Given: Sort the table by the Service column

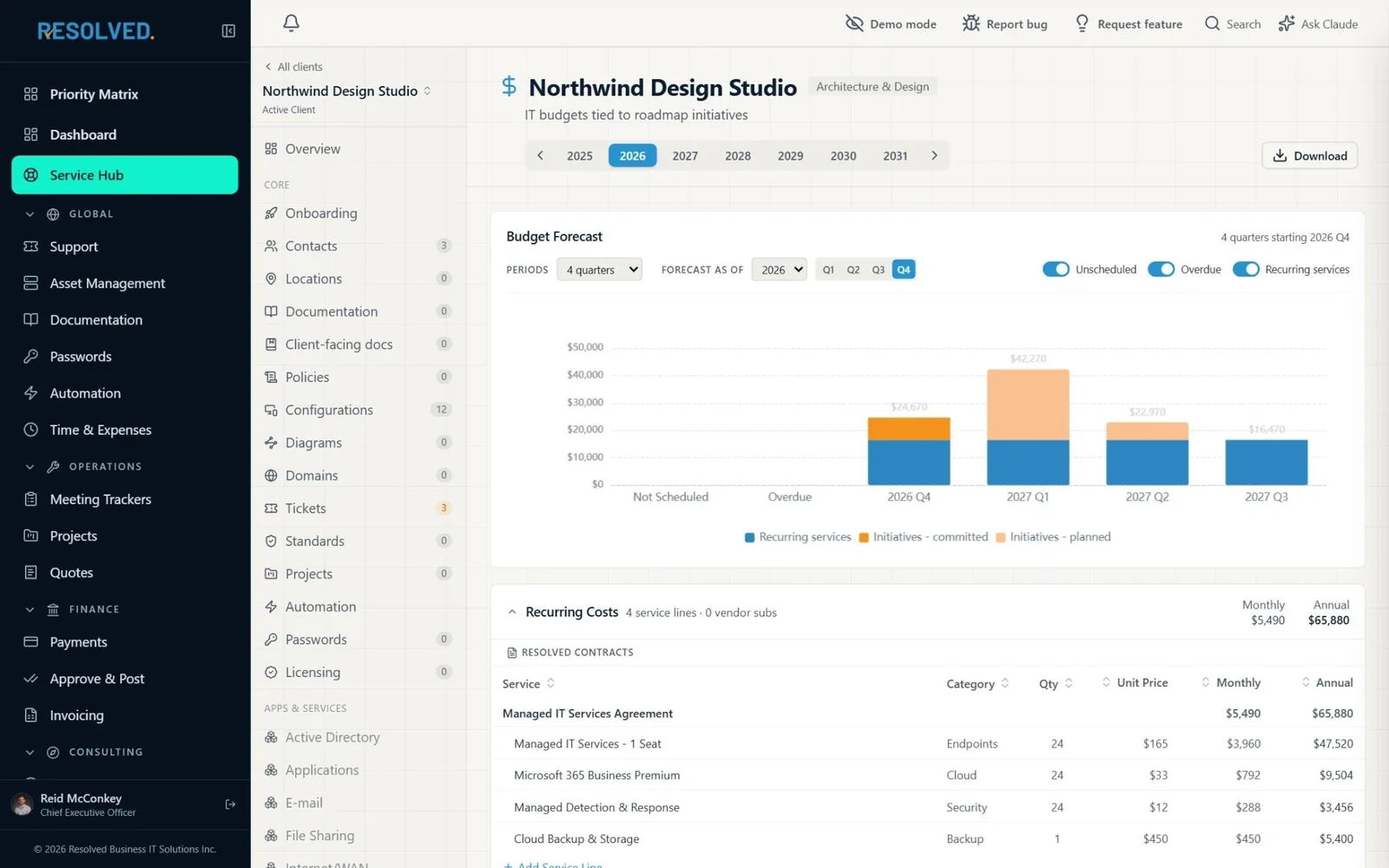Looking at the screenshot, I should point(529,684).
